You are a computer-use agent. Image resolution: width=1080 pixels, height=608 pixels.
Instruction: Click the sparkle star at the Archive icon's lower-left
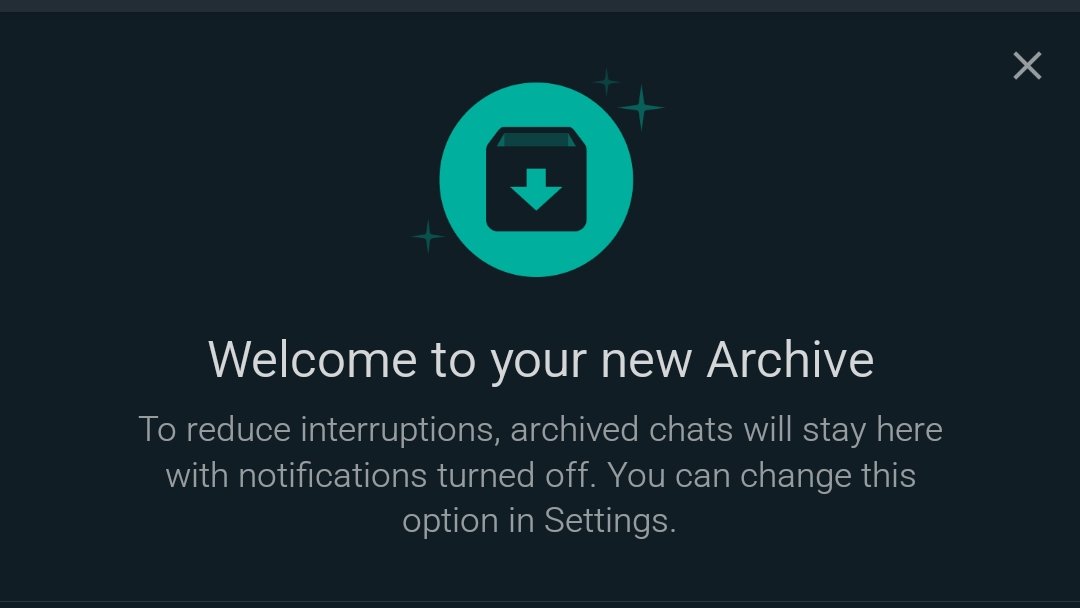(428, 236)
